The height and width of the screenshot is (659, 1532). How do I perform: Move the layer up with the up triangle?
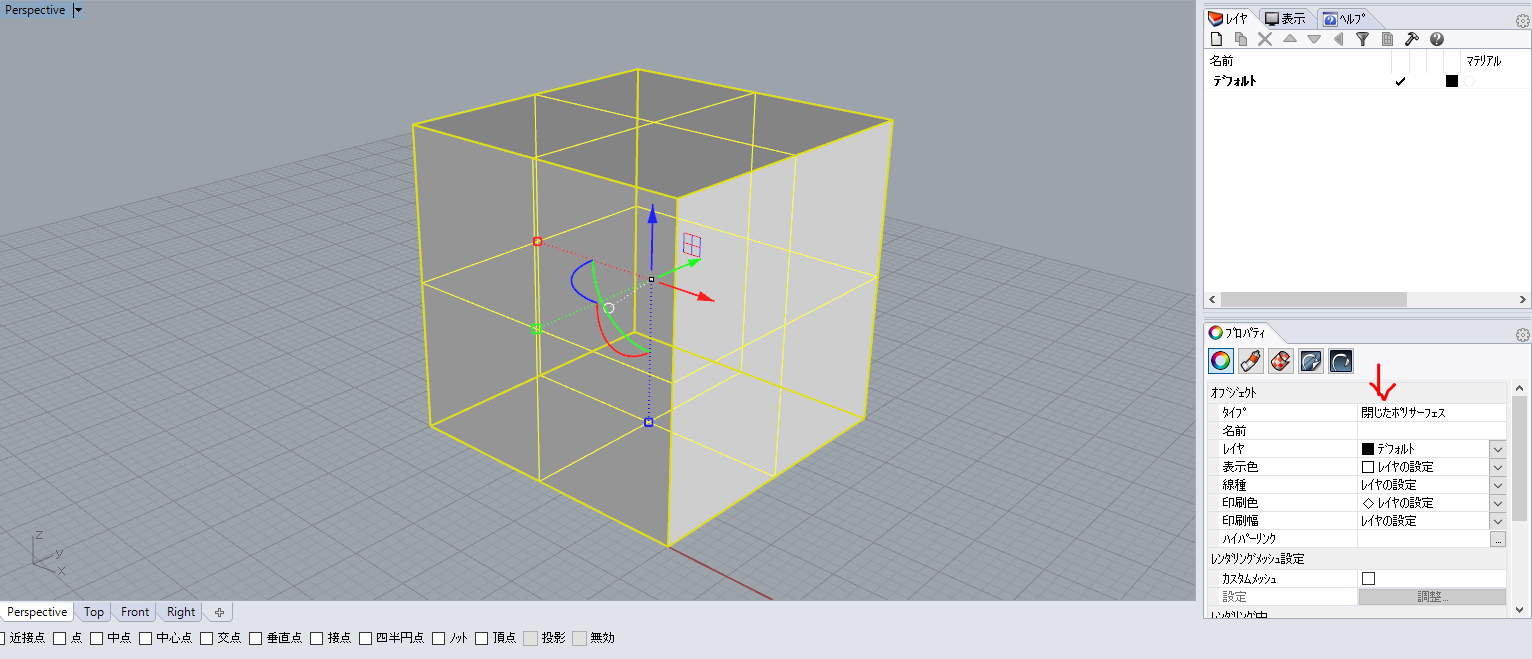[x=1290, y=39]
